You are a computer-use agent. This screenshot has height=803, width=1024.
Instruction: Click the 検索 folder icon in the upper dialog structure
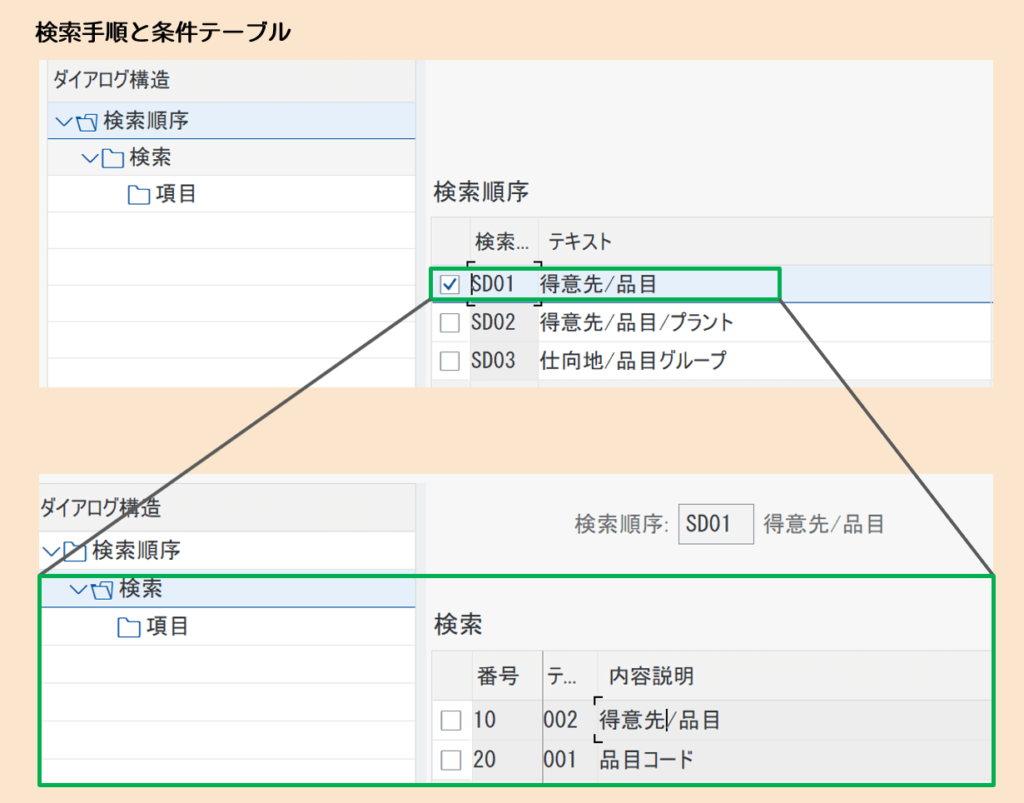point(113,157)
